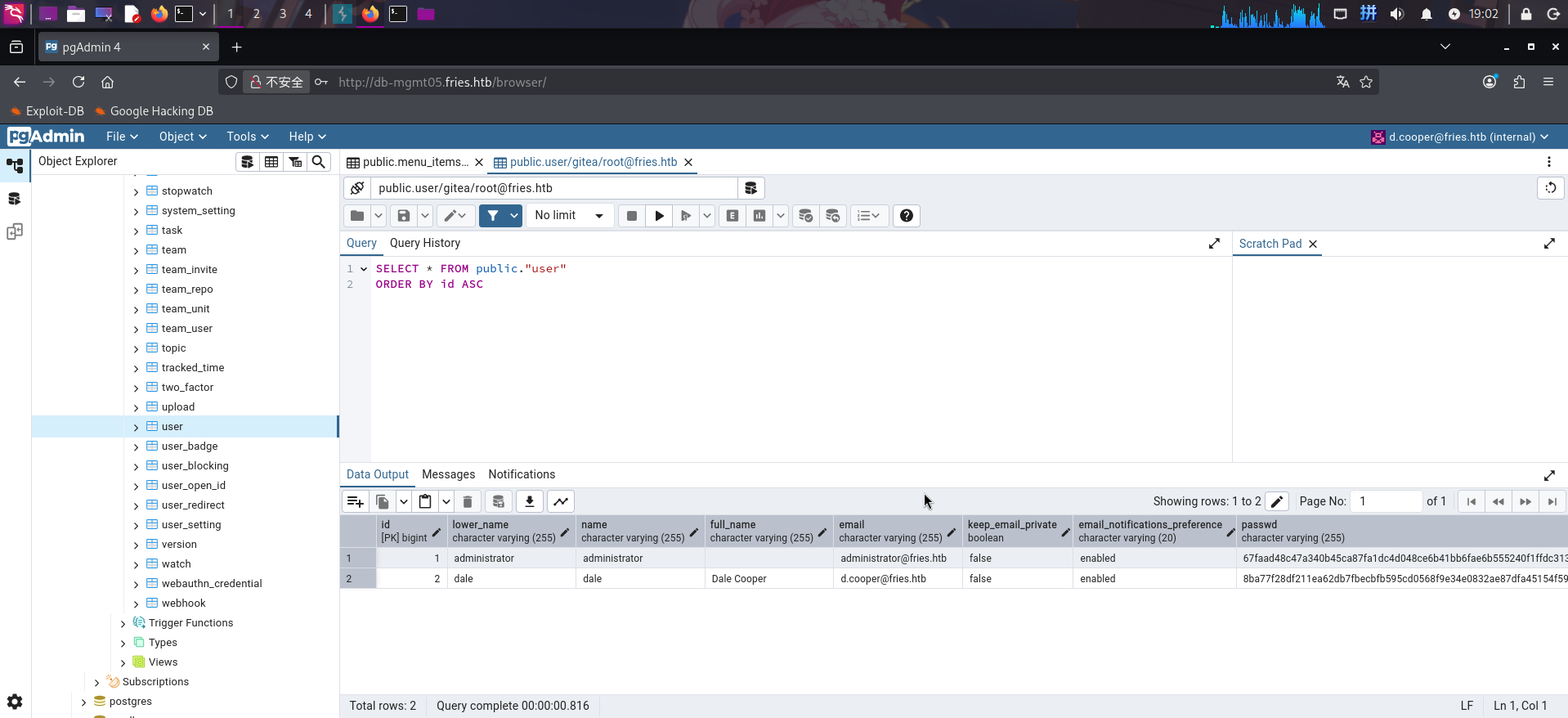Toggle the data filter funnel button
The width and height of the screenshot is (1568, 718).
pyautogui.click(x=493, y=216)
